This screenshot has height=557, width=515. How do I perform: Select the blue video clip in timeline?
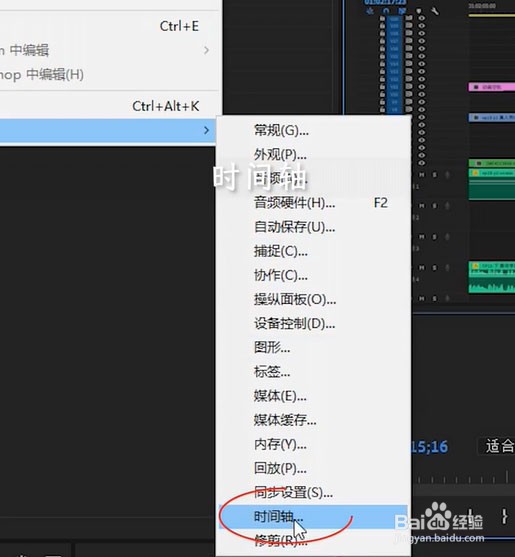pos(492,118)
